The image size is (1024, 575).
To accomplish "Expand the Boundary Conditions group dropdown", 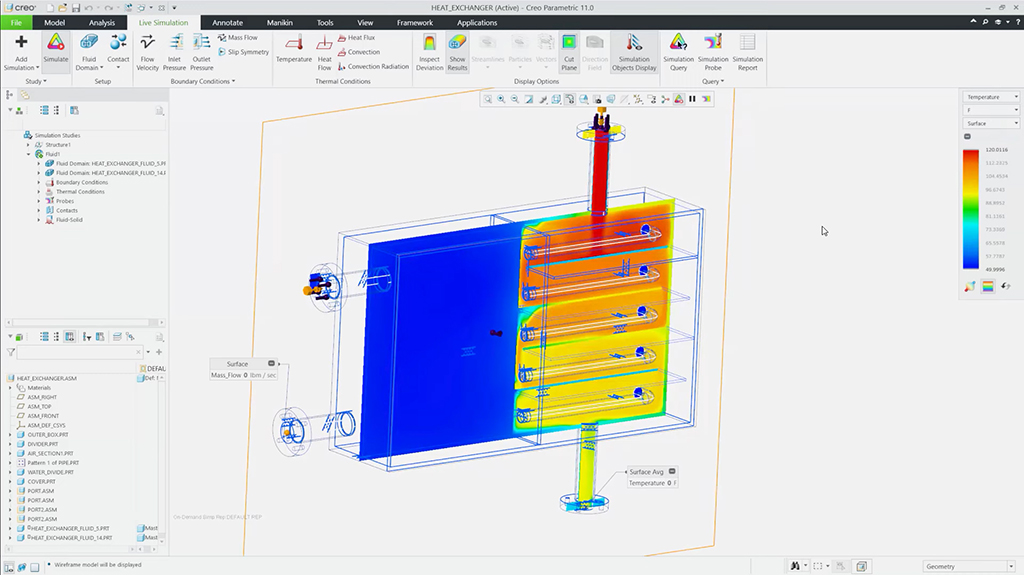I will [x=202, y=82].
